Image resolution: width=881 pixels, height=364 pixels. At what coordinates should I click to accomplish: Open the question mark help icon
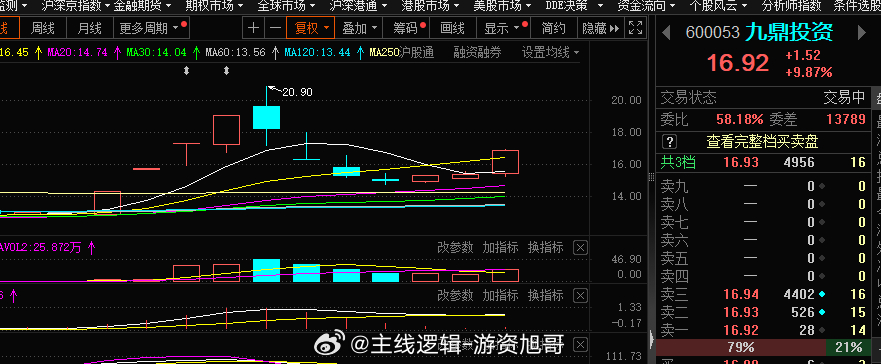670,141
